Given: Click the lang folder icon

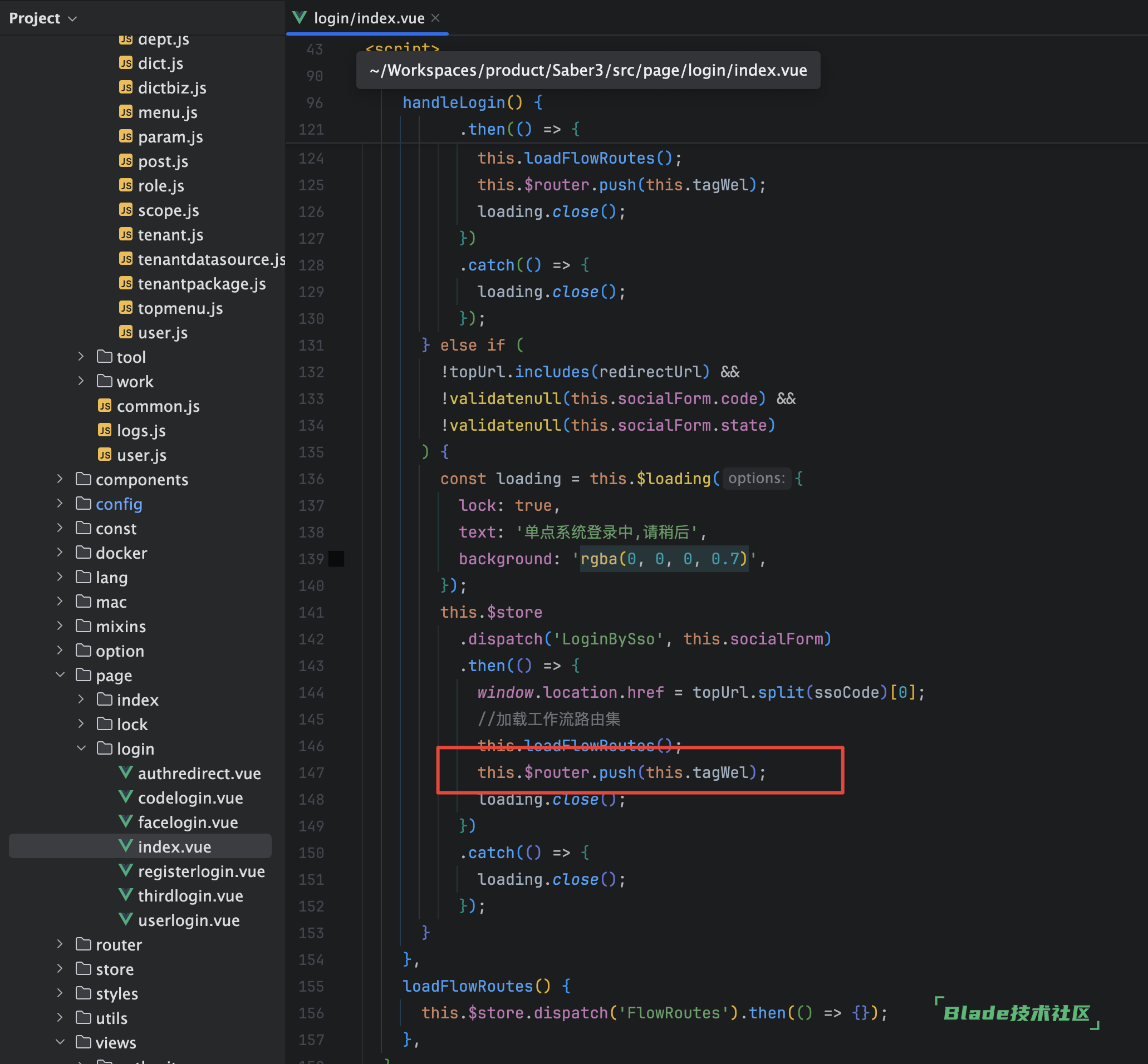Looking at the screenshot, I should tap(84, 577).
